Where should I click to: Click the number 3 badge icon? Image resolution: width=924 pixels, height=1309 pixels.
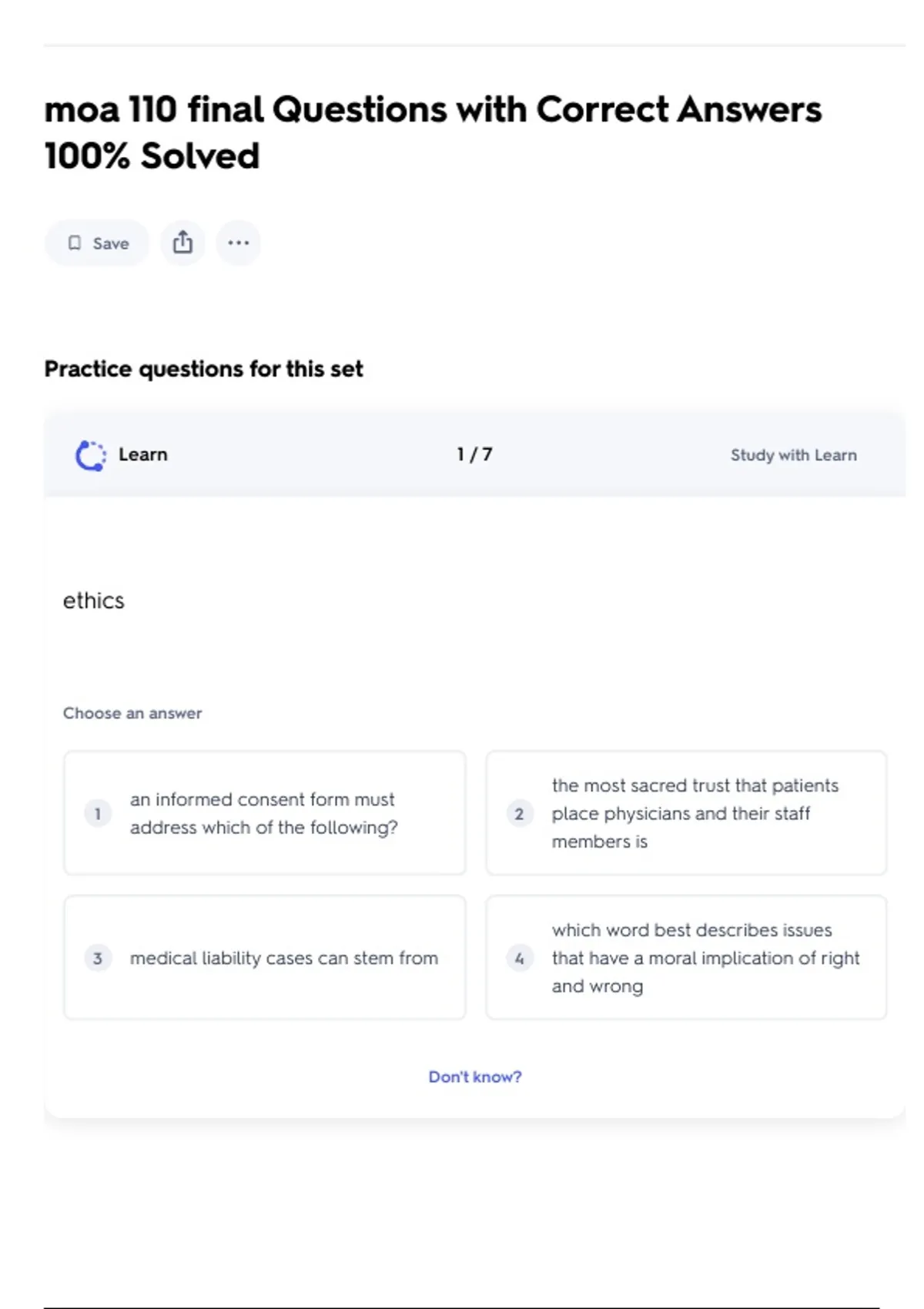tap(98, 958)
